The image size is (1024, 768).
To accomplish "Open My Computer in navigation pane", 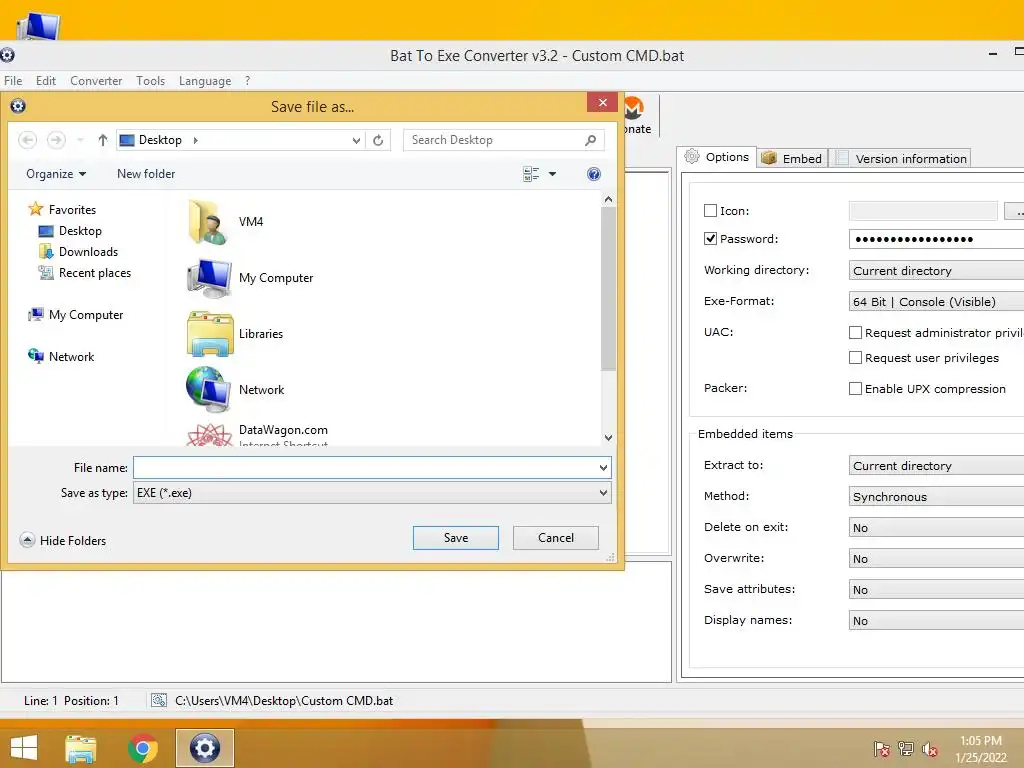I will (75, 315).
